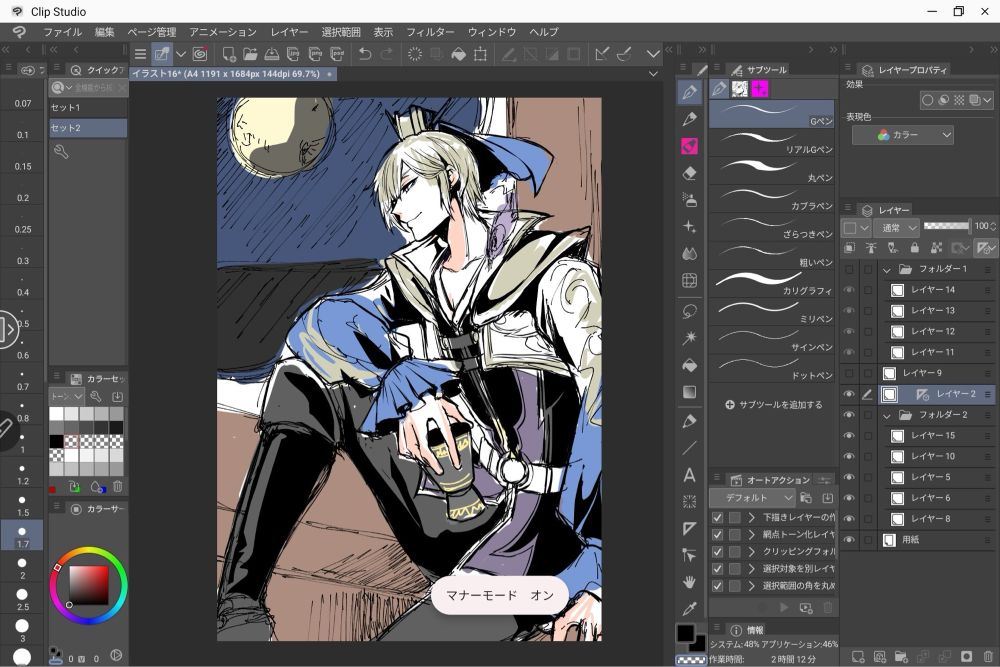
Task: Select the リアルGペン sub tool
Action: pyautogui.click(x=772, y=143)
